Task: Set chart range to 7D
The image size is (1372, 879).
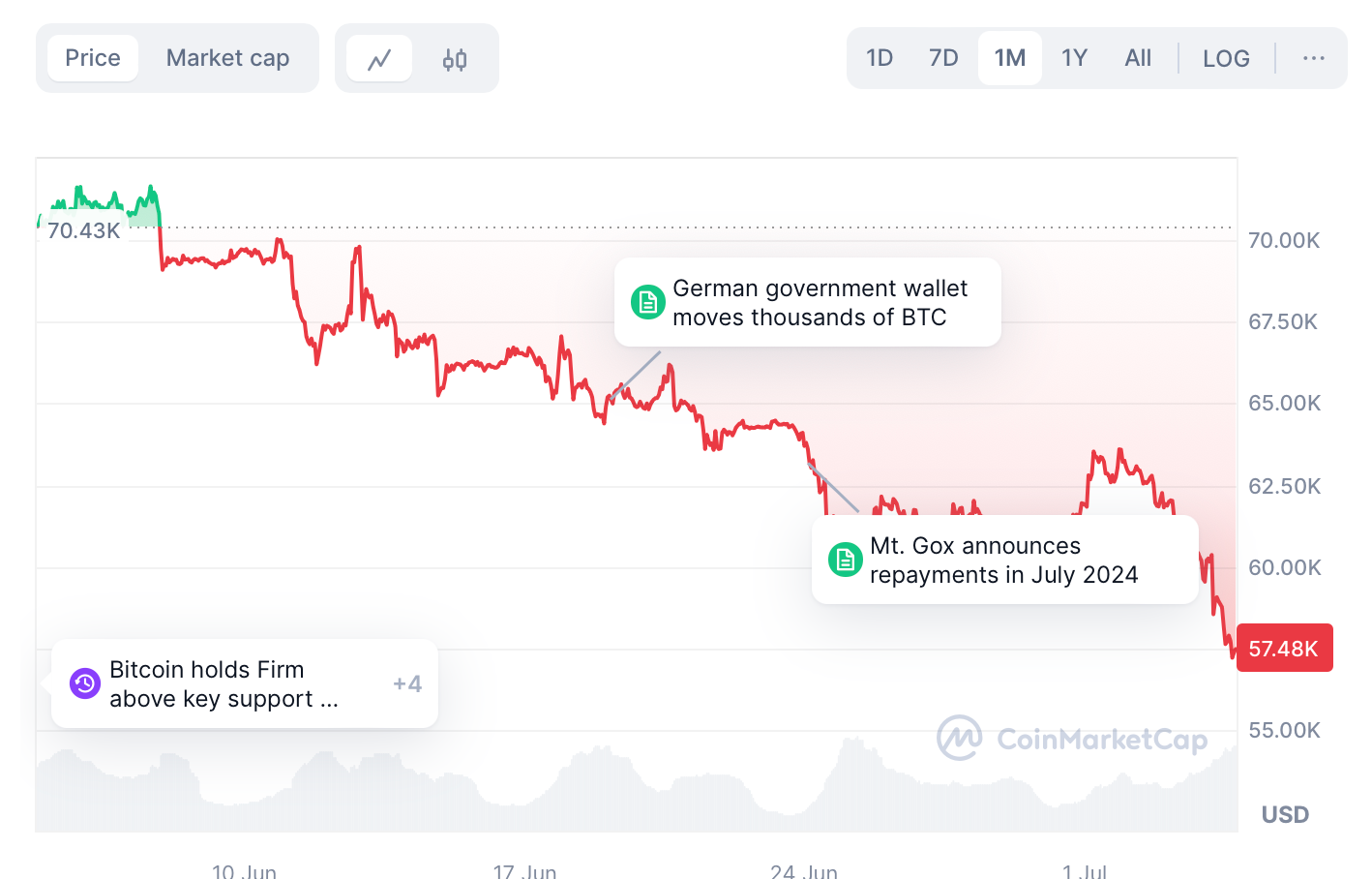Action: click(943, 58)
